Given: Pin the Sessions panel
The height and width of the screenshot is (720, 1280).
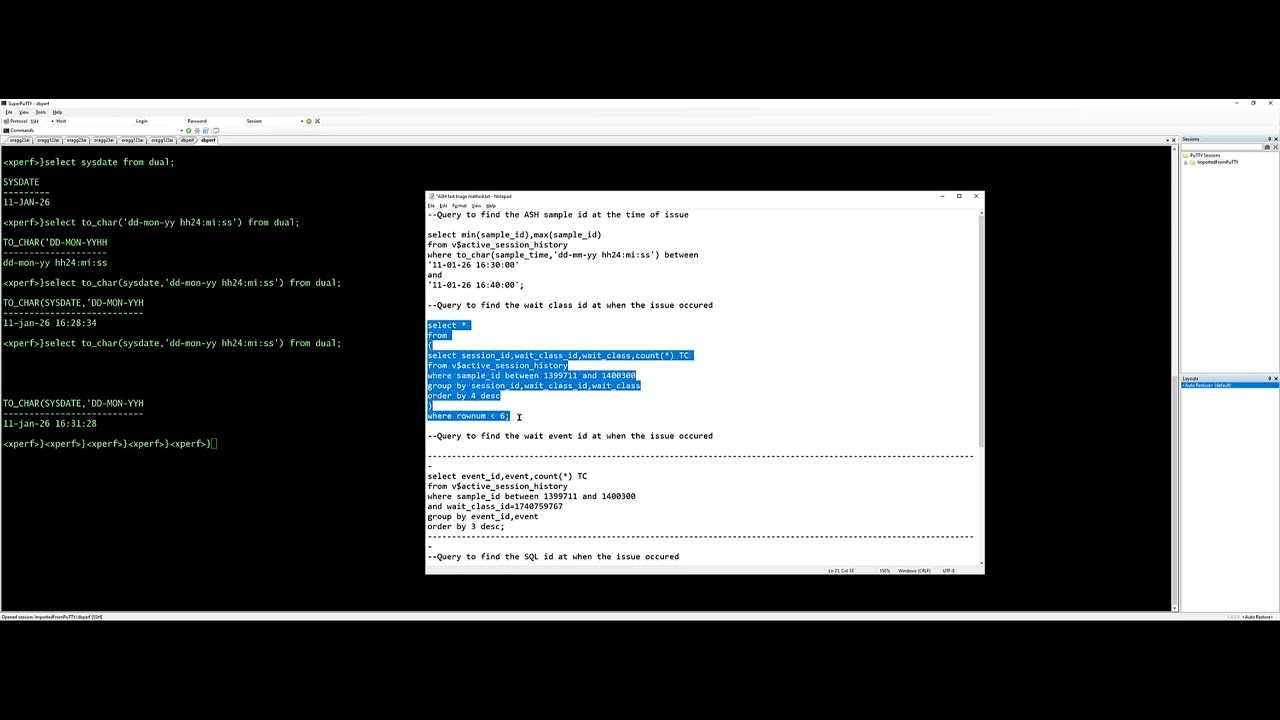Looking at the screenshot, I should (1269, 139).
